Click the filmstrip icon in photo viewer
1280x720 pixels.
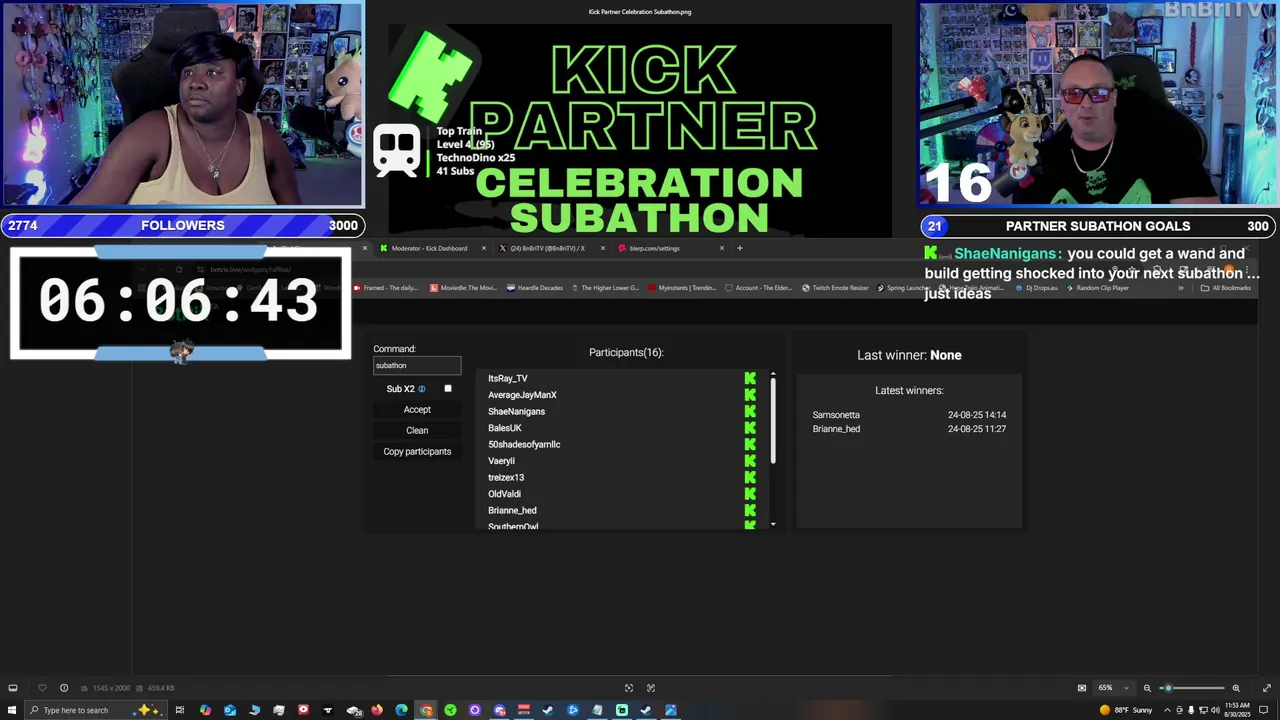[x=12, y=688]
